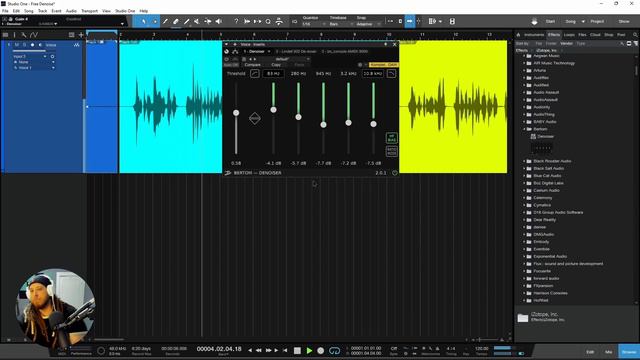The width and height of the screenshot is (640, 360).
Task: Adjust the 280 Hz band slider
Action: click(x=298, y=117)
